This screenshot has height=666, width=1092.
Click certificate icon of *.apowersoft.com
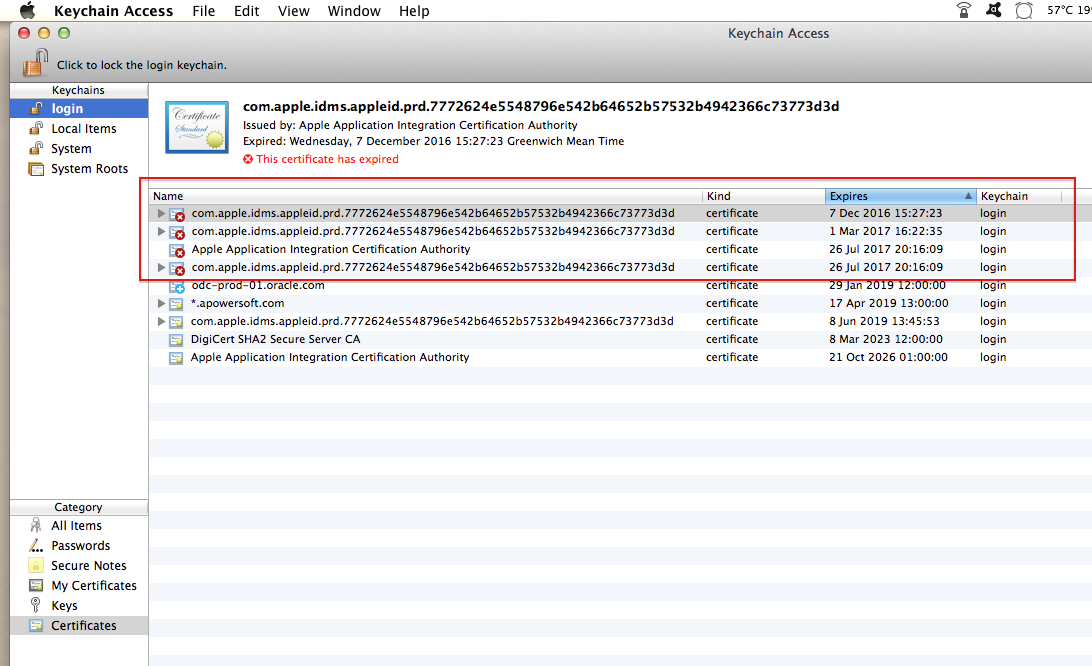click(176, 304)
